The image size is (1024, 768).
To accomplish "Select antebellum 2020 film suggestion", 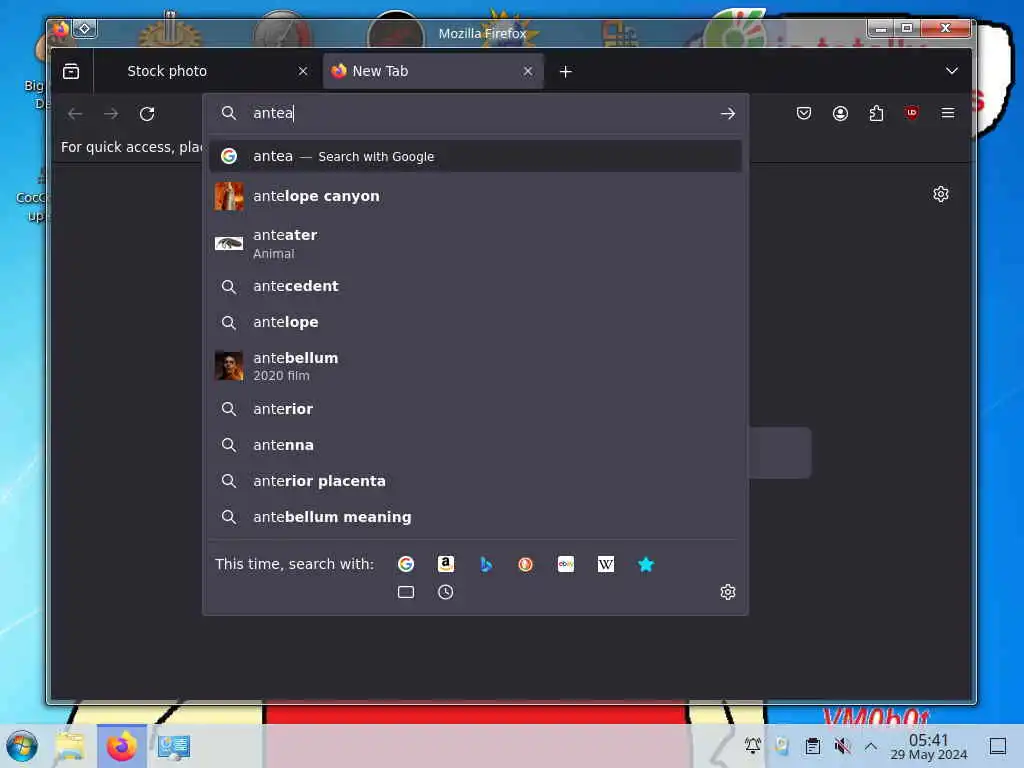I will point(475,366).
